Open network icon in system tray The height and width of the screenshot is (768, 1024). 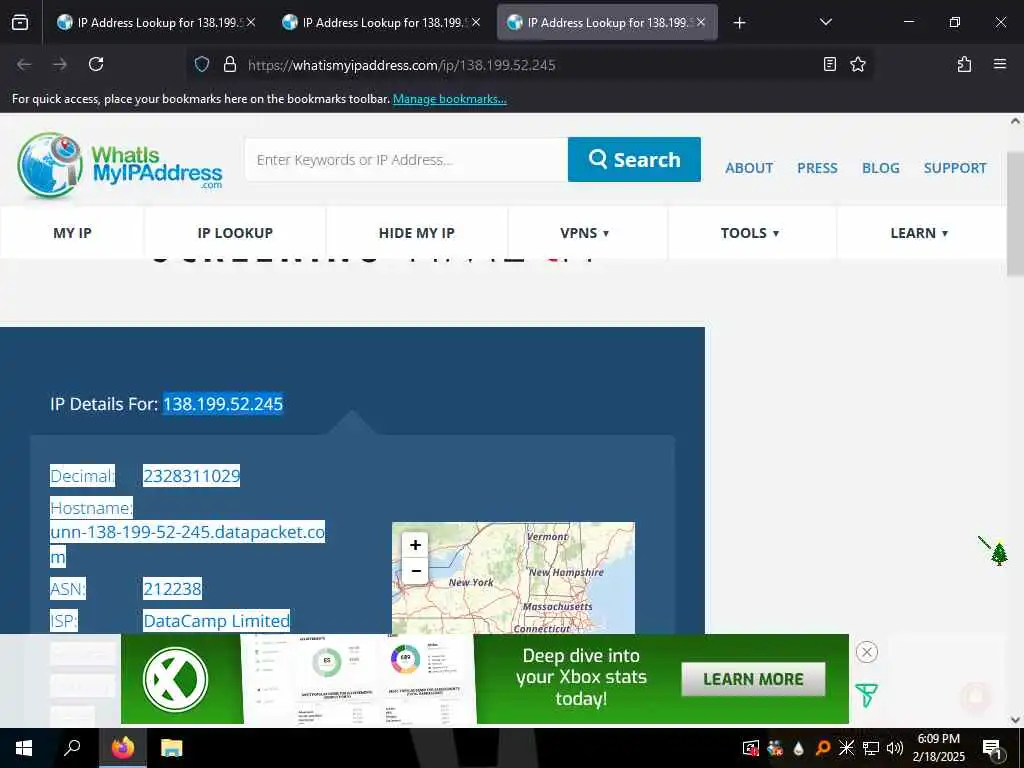[x=871, y=748]
